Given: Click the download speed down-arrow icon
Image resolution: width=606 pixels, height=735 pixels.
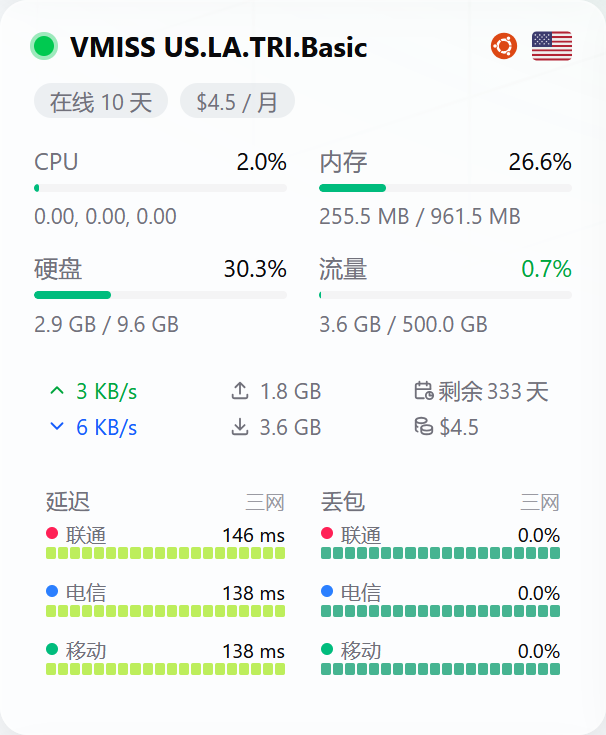Looking at the screenshot, I should (57, 426).
